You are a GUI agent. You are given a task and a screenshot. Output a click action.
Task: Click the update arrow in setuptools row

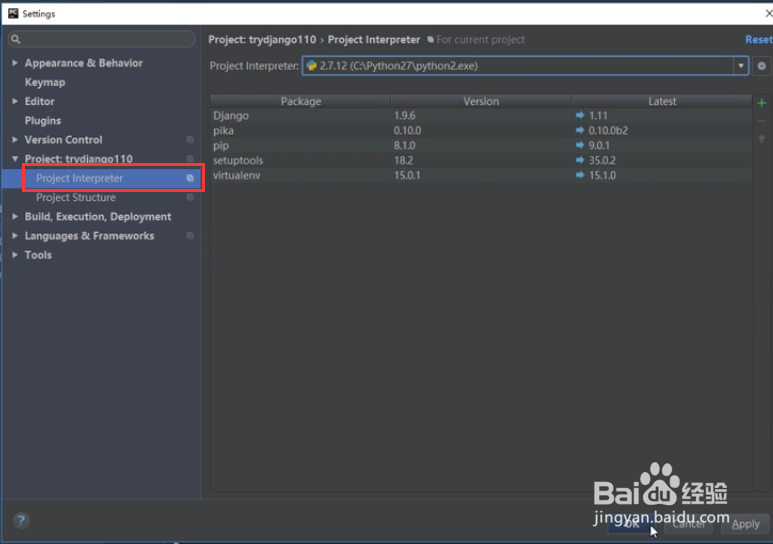[x=580, y=160]
